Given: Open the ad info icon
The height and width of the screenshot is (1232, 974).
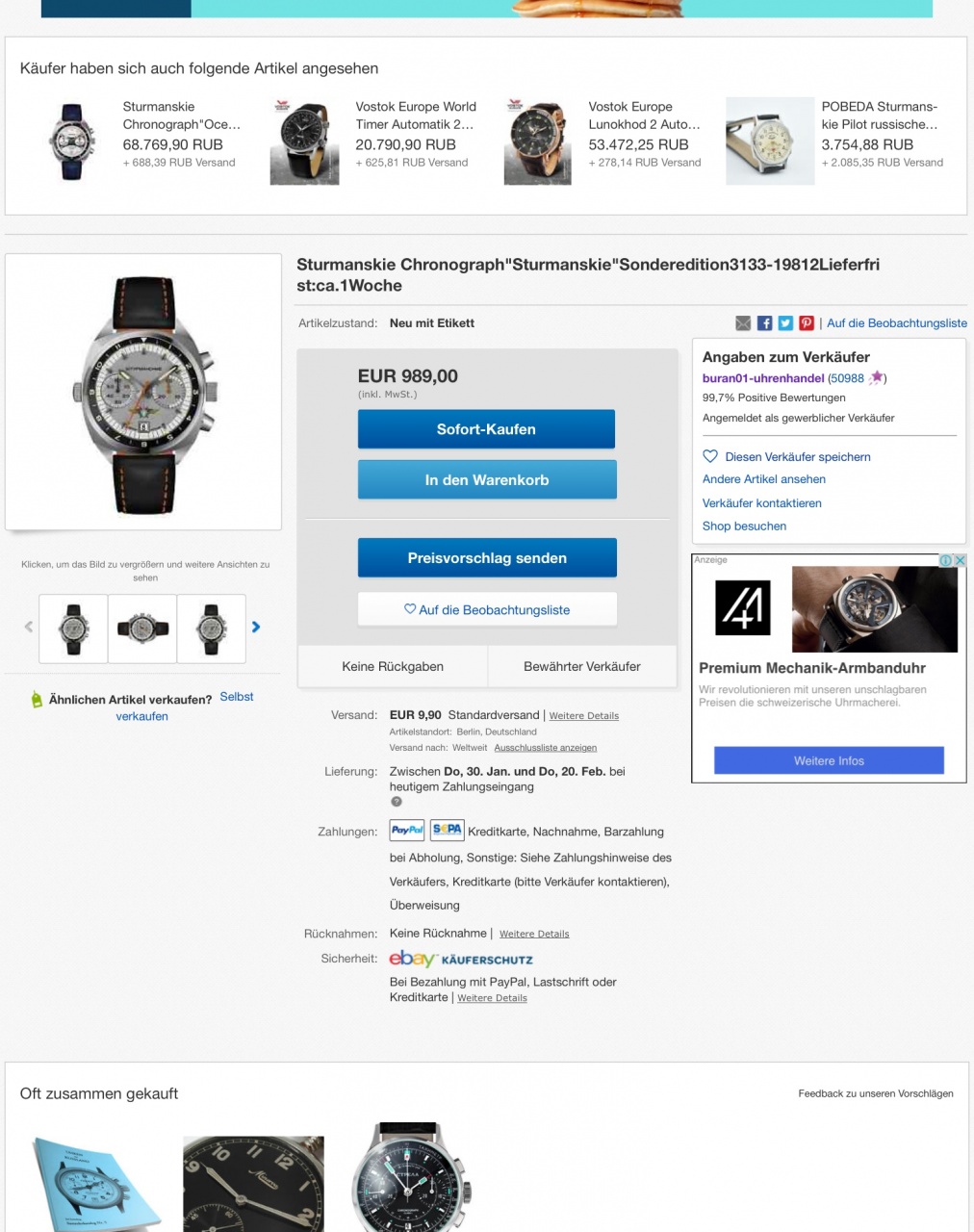Looking at the screenshot, I should [x=946, y=560].
